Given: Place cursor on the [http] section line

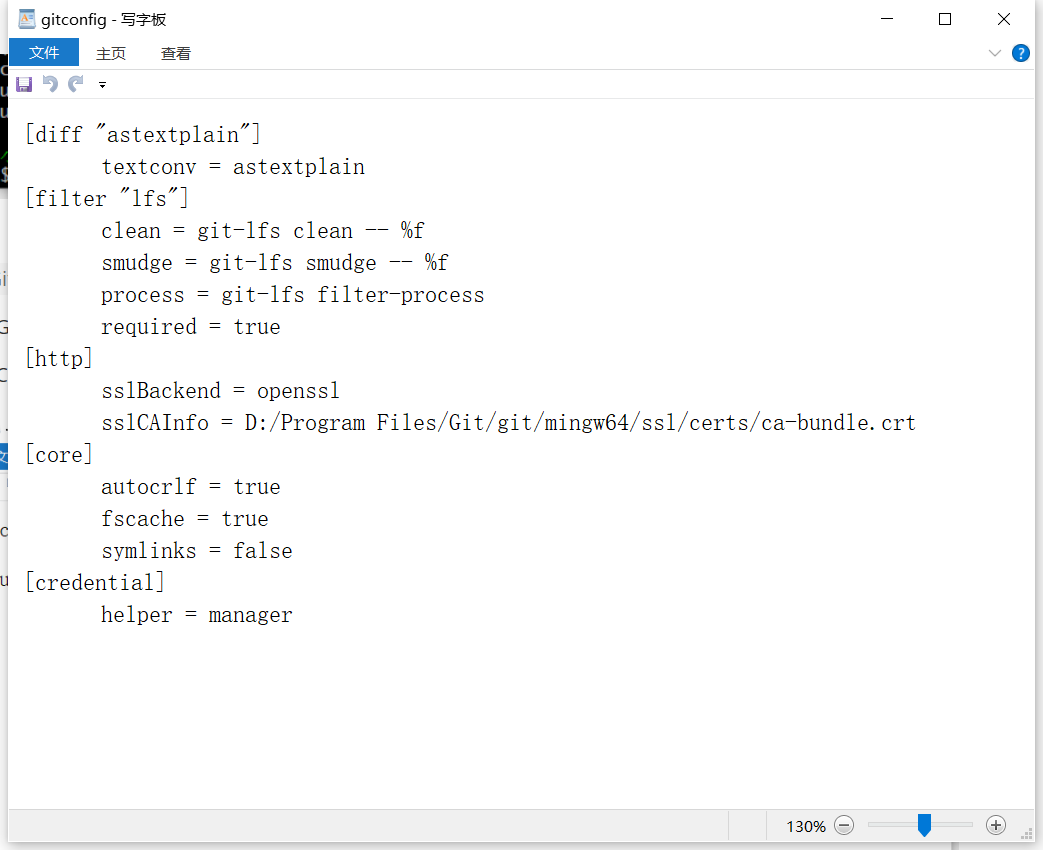Looking at the screenshot, I should pyautogui.click(x=59, y=359).
